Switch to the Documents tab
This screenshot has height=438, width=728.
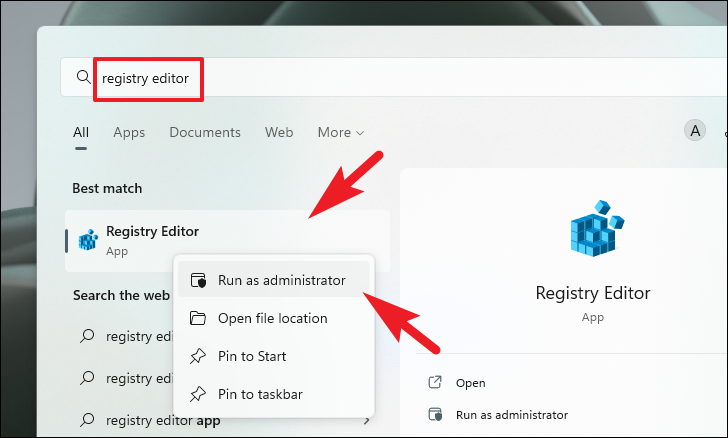[x=205, y=132]
